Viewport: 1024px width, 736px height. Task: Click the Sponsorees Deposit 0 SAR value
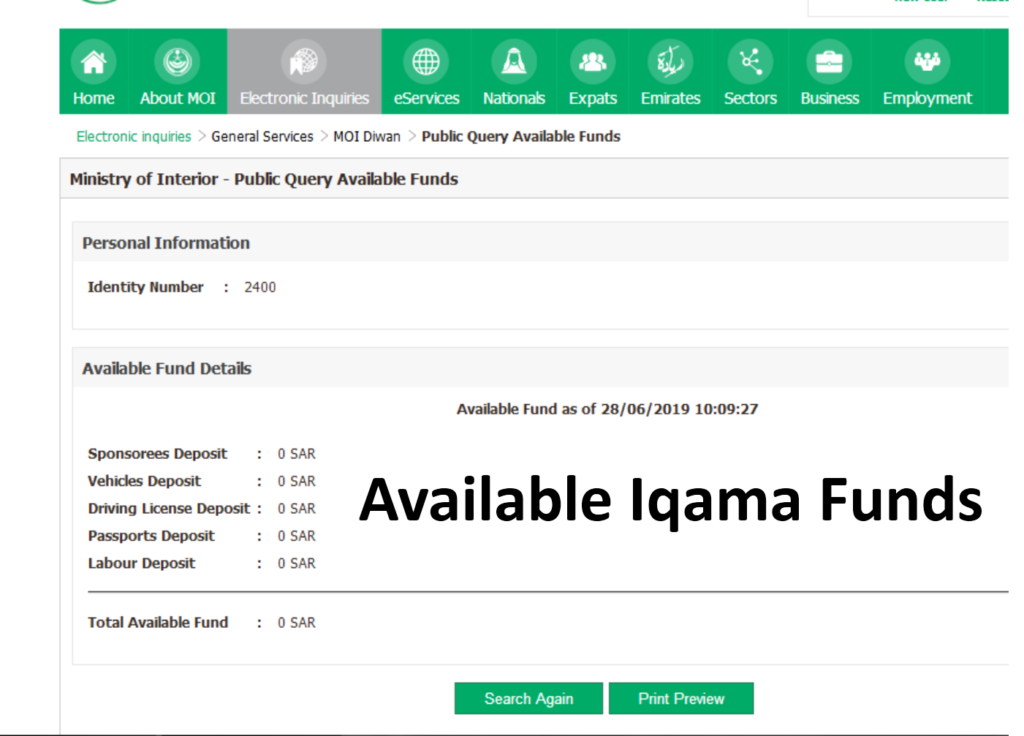coord(296,454)
